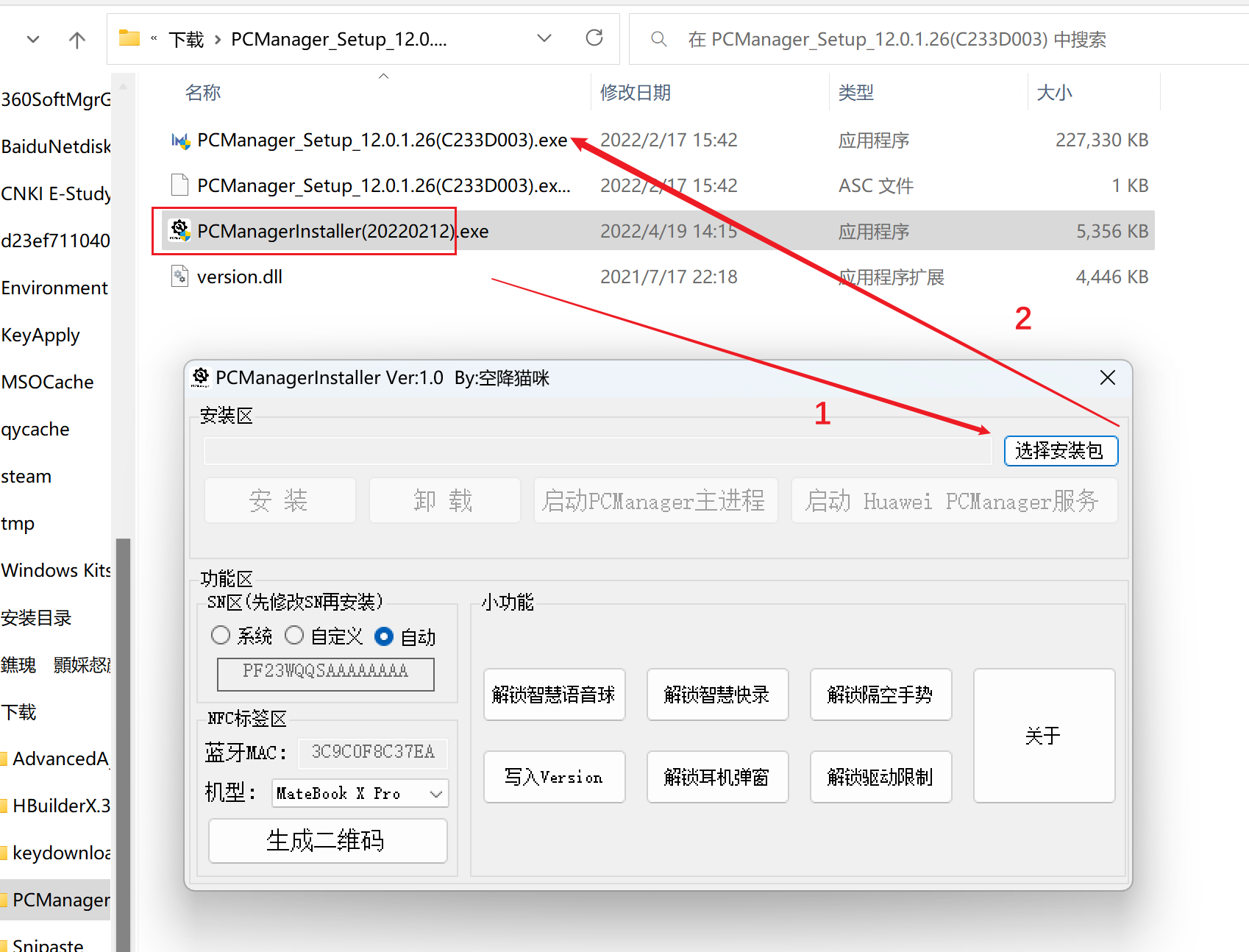Image resolution: width=1249 pixels, height=952 pixels.
Task: Select PCManagerInstaller(20220212).exe gear icon
Action: pos(180,230)
